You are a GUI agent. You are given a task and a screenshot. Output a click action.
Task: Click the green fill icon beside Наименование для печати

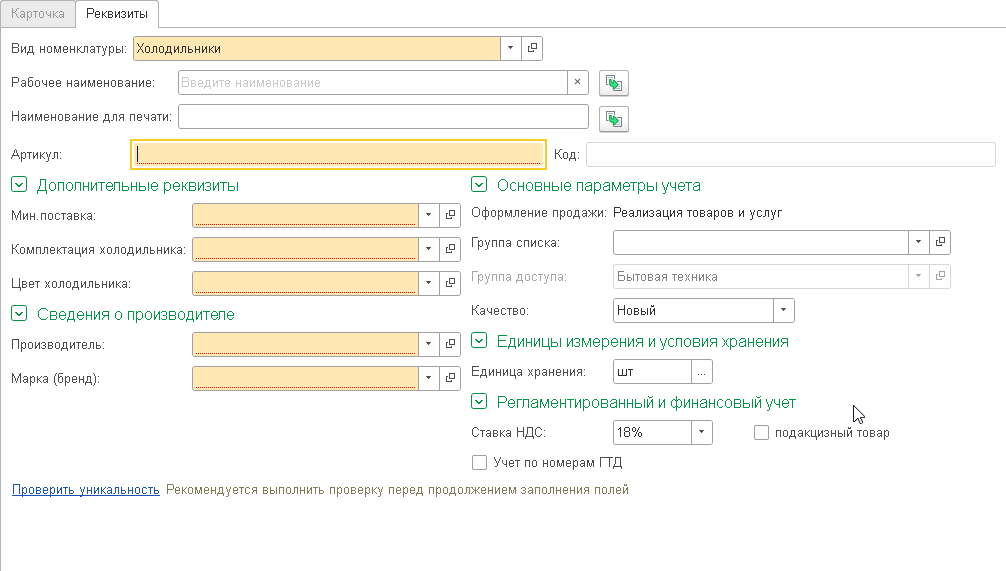tap(613, 118)
